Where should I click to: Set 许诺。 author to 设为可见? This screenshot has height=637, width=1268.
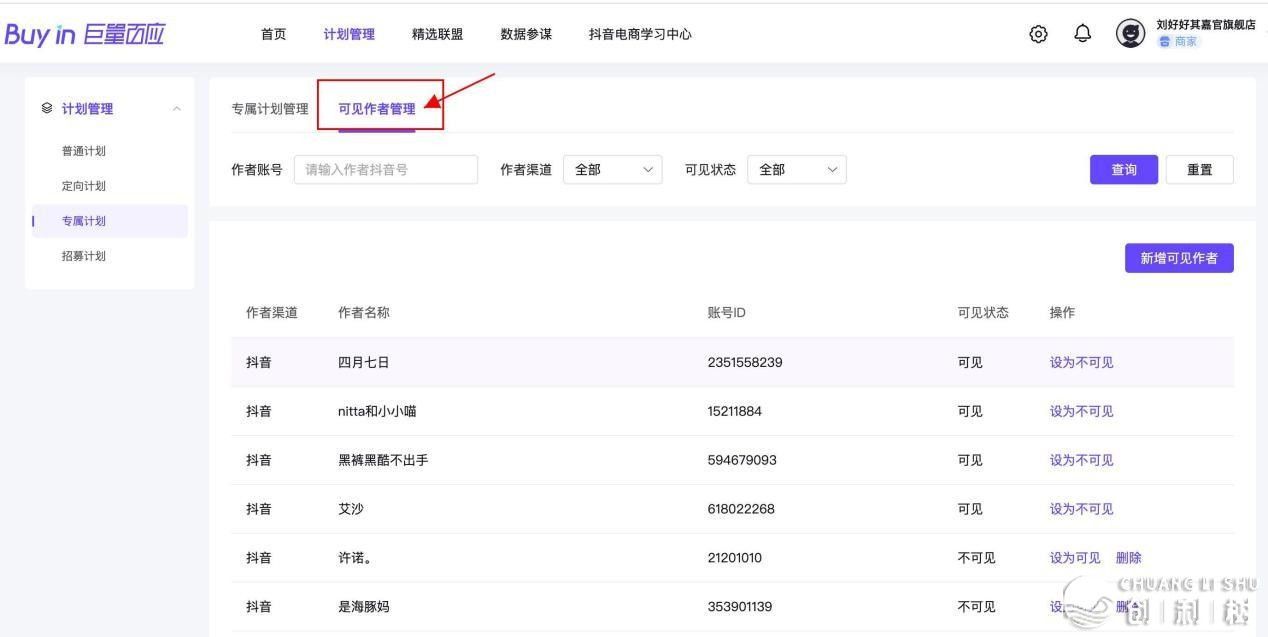pyautogui.click(x=1075, y=558)
